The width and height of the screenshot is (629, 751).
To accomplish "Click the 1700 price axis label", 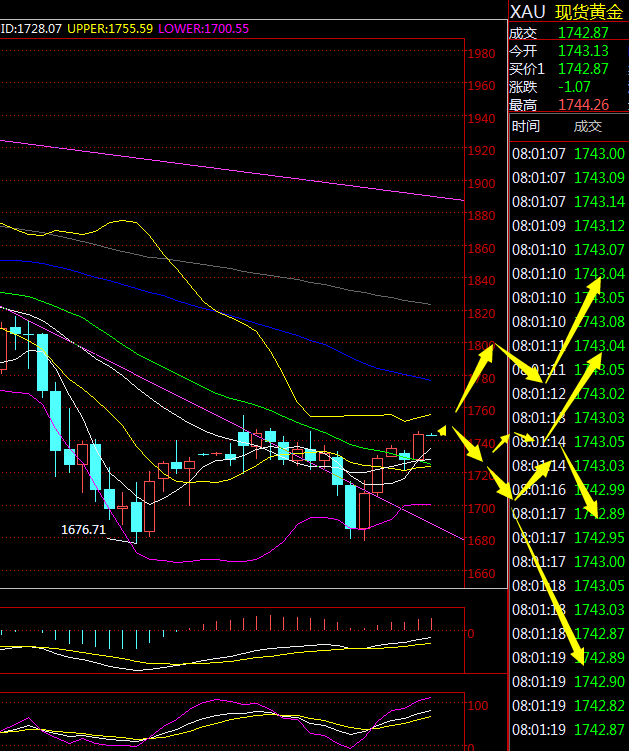I will (481, 508).
